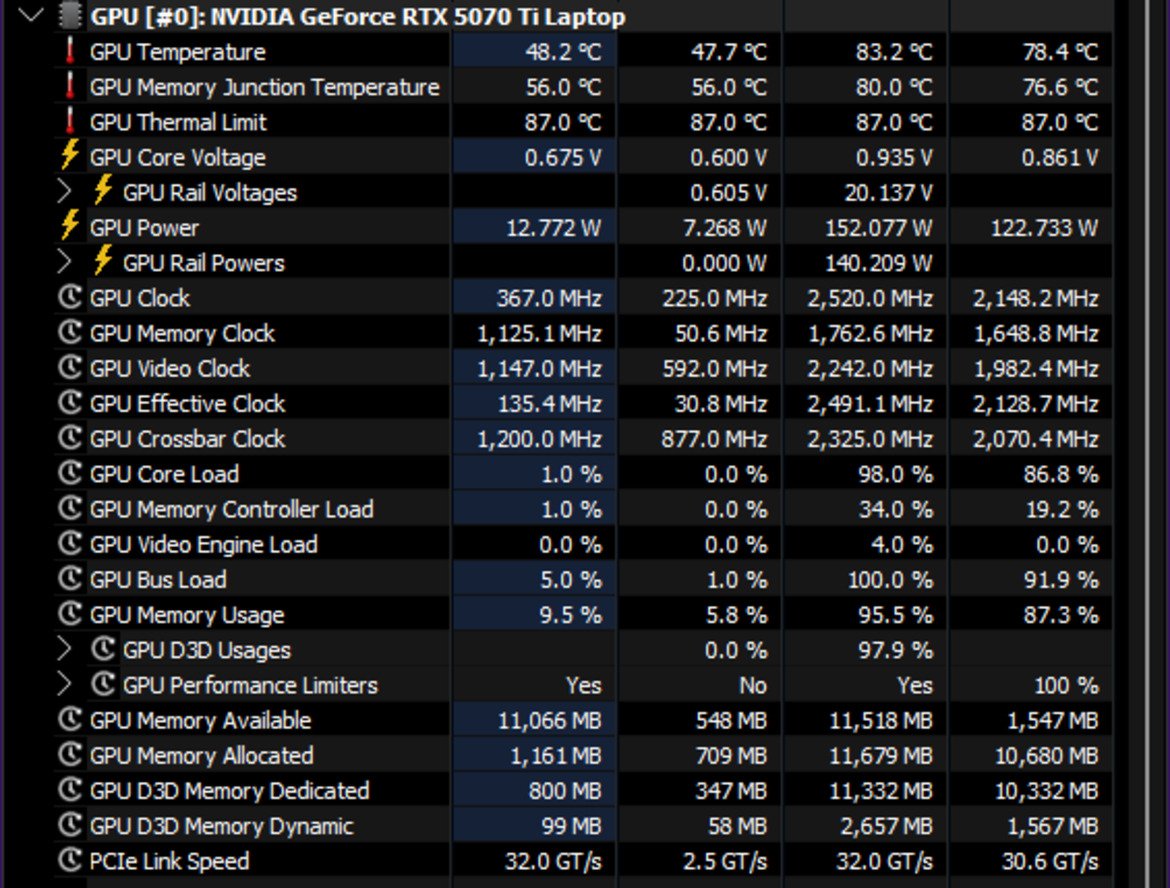The height and width of the screenshot is (888, 1170).
Task: Expand the GPU Rail Voltages row
Action: pos(65,193)
